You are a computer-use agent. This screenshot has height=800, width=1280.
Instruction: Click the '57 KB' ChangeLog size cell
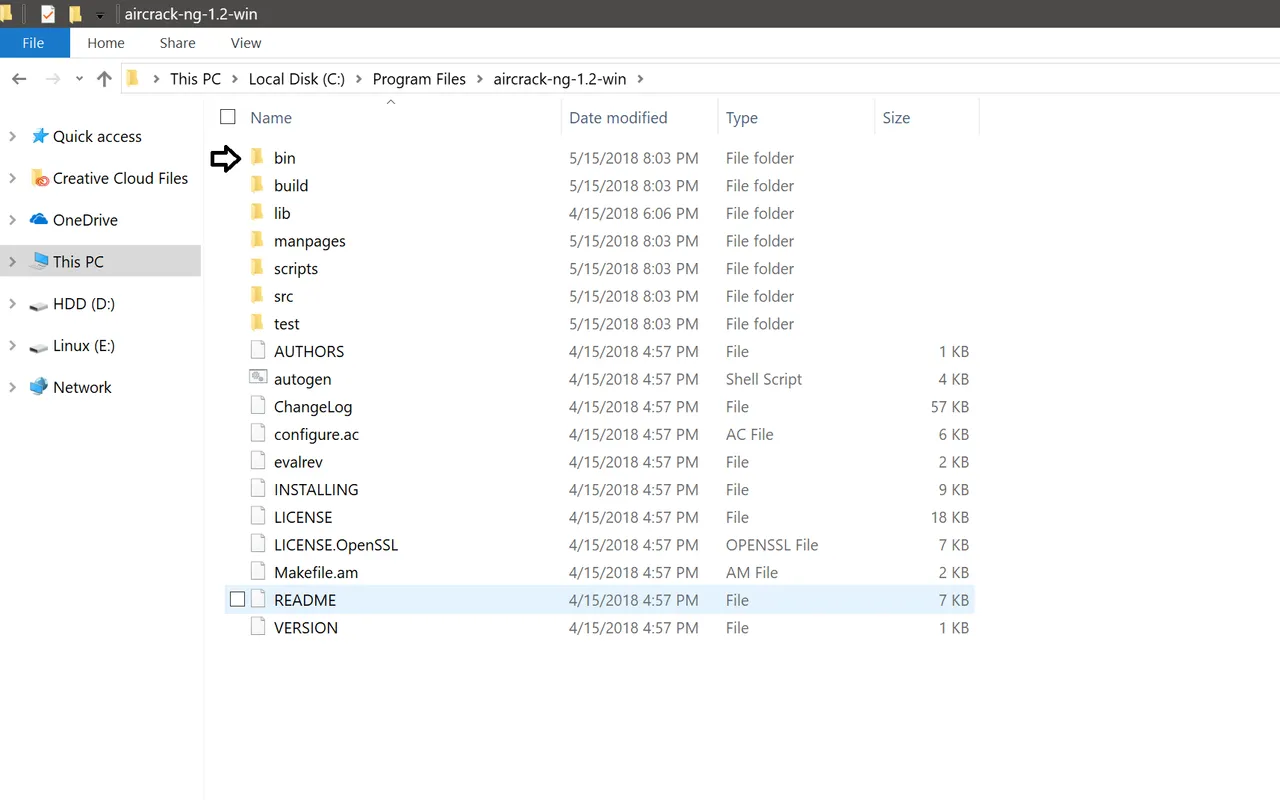(949, 407)
